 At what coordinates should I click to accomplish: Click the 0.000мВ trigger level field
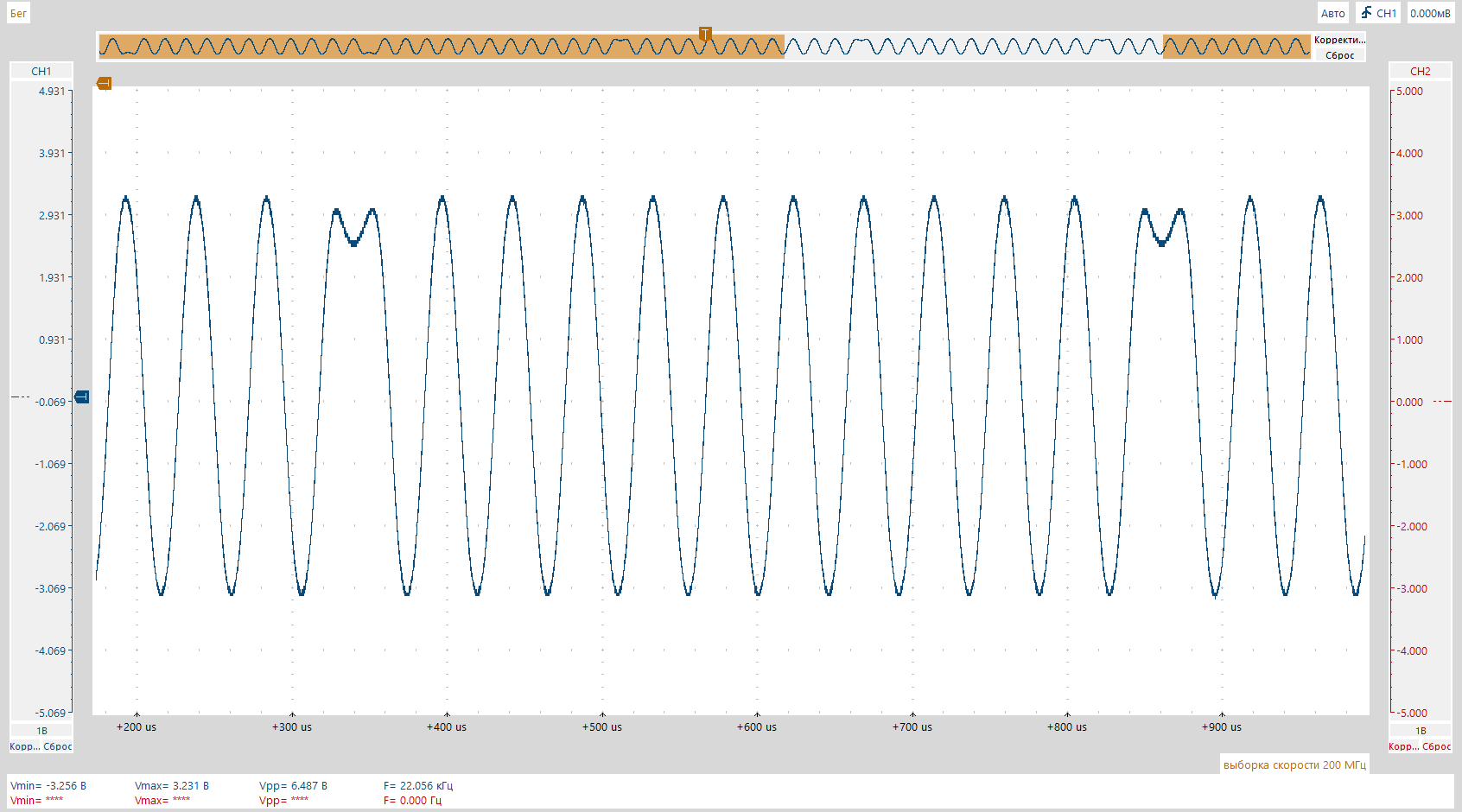tap(1430, 13)
